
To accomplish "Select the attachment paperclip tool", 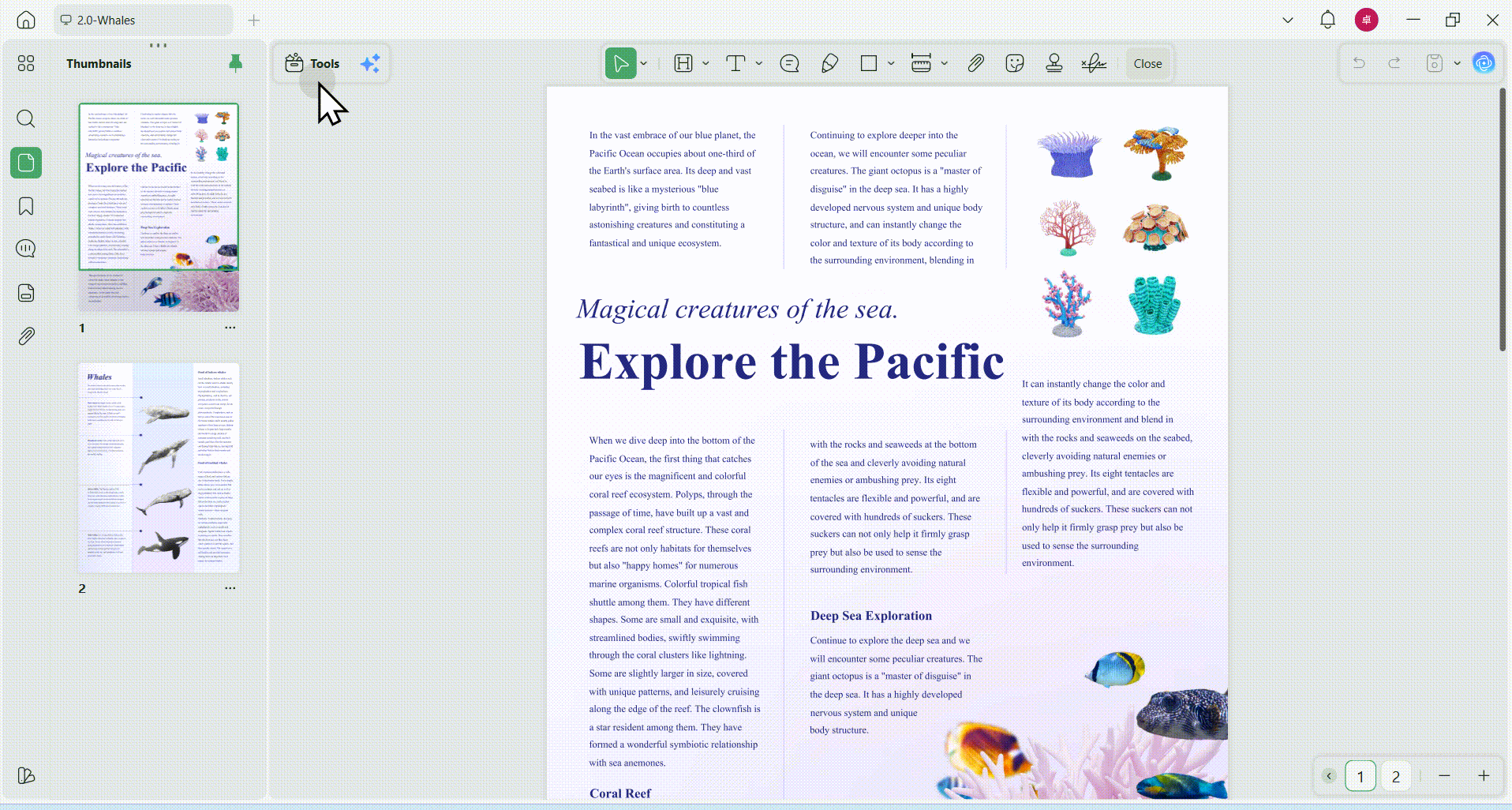I will coord(976,63).
